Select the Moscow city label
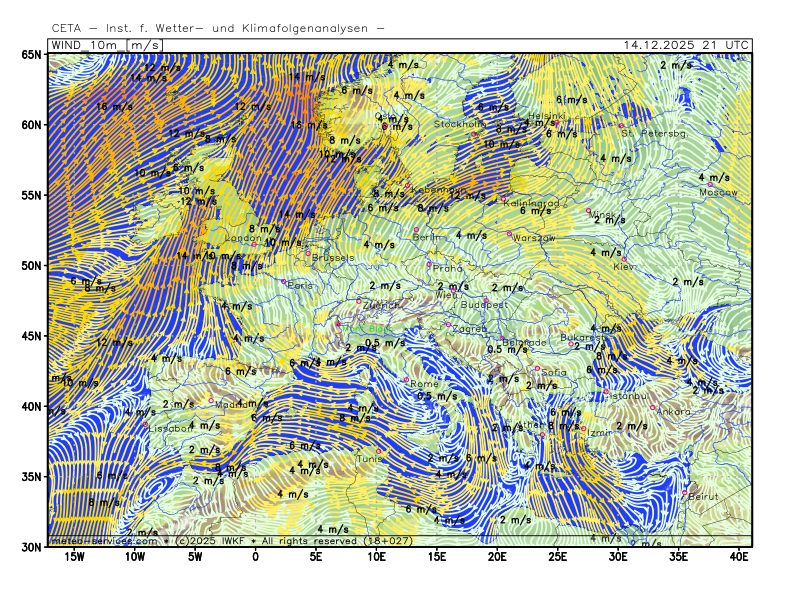This screenshot has width=800, height=600. [718, 192]
